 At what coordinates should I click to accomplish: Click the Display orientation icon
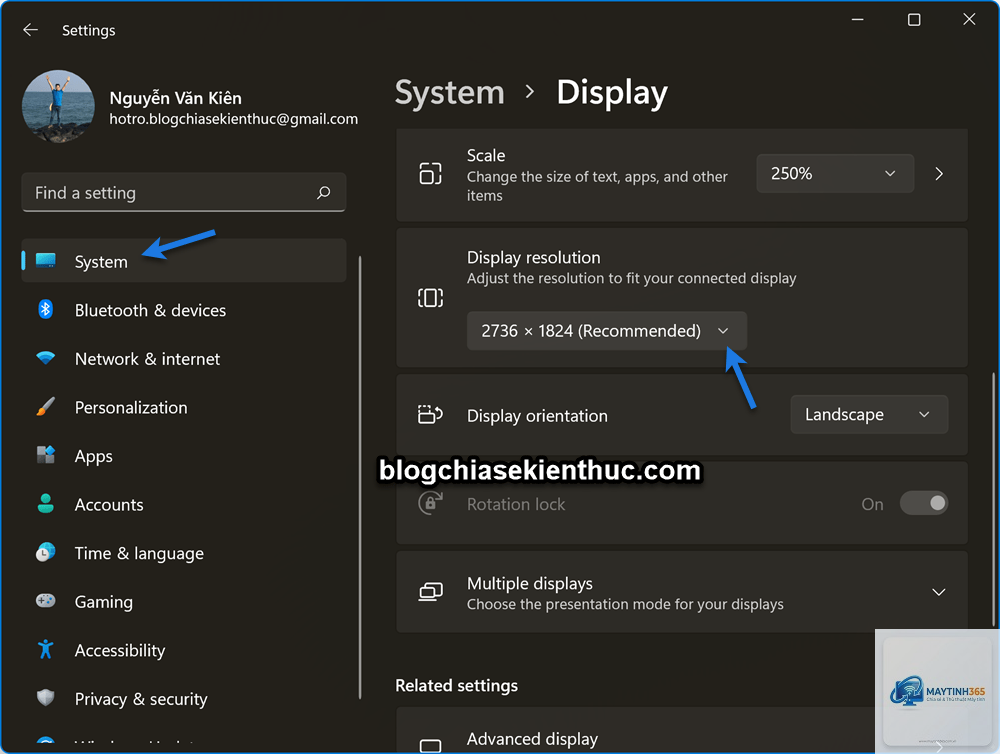click(430, 415)
